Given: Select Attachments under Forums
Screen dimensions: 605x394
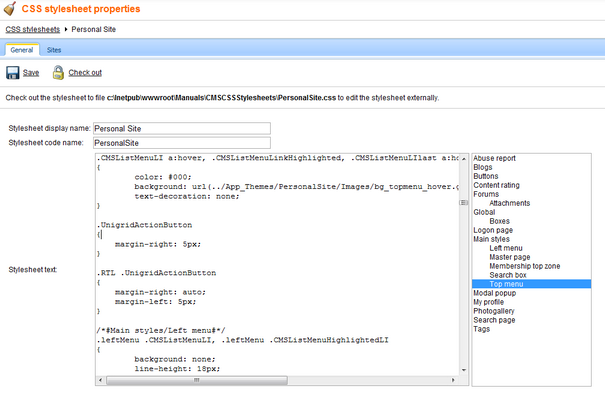Looking at the screenshot, I should coord(510,203).
